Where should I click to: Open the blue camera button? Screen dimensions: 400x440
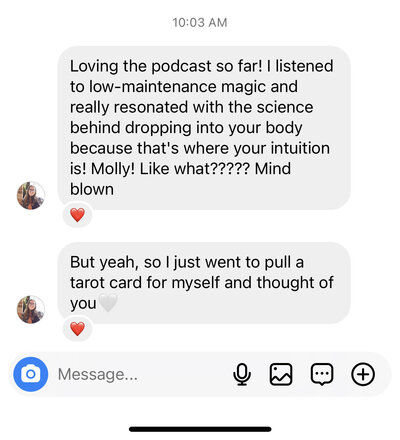pos(31,374)
